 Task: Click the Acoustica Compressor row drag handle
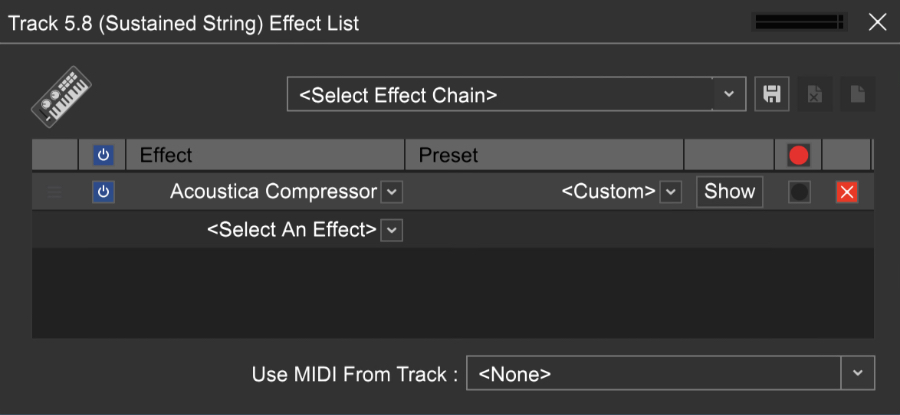click(55, 192)
